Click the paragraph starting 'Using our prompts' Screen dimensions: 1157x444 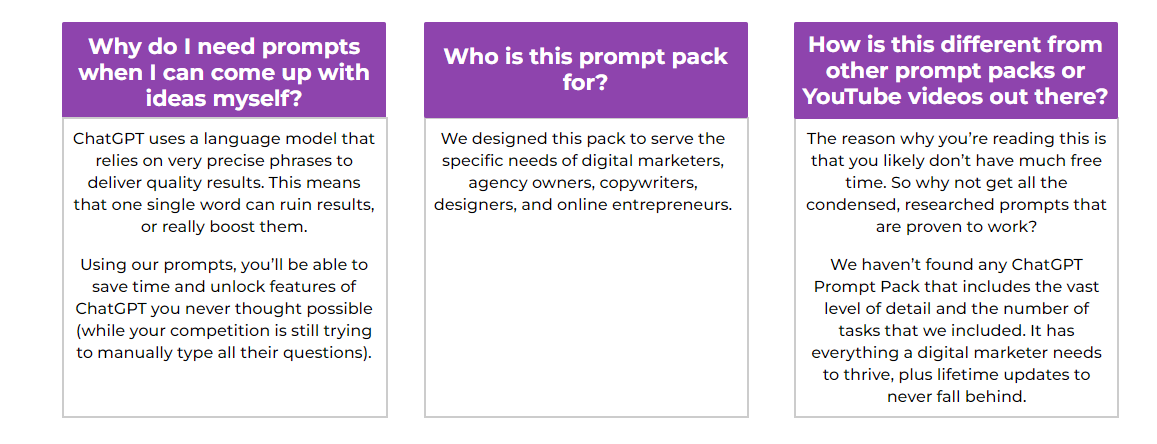pos(224,308)
